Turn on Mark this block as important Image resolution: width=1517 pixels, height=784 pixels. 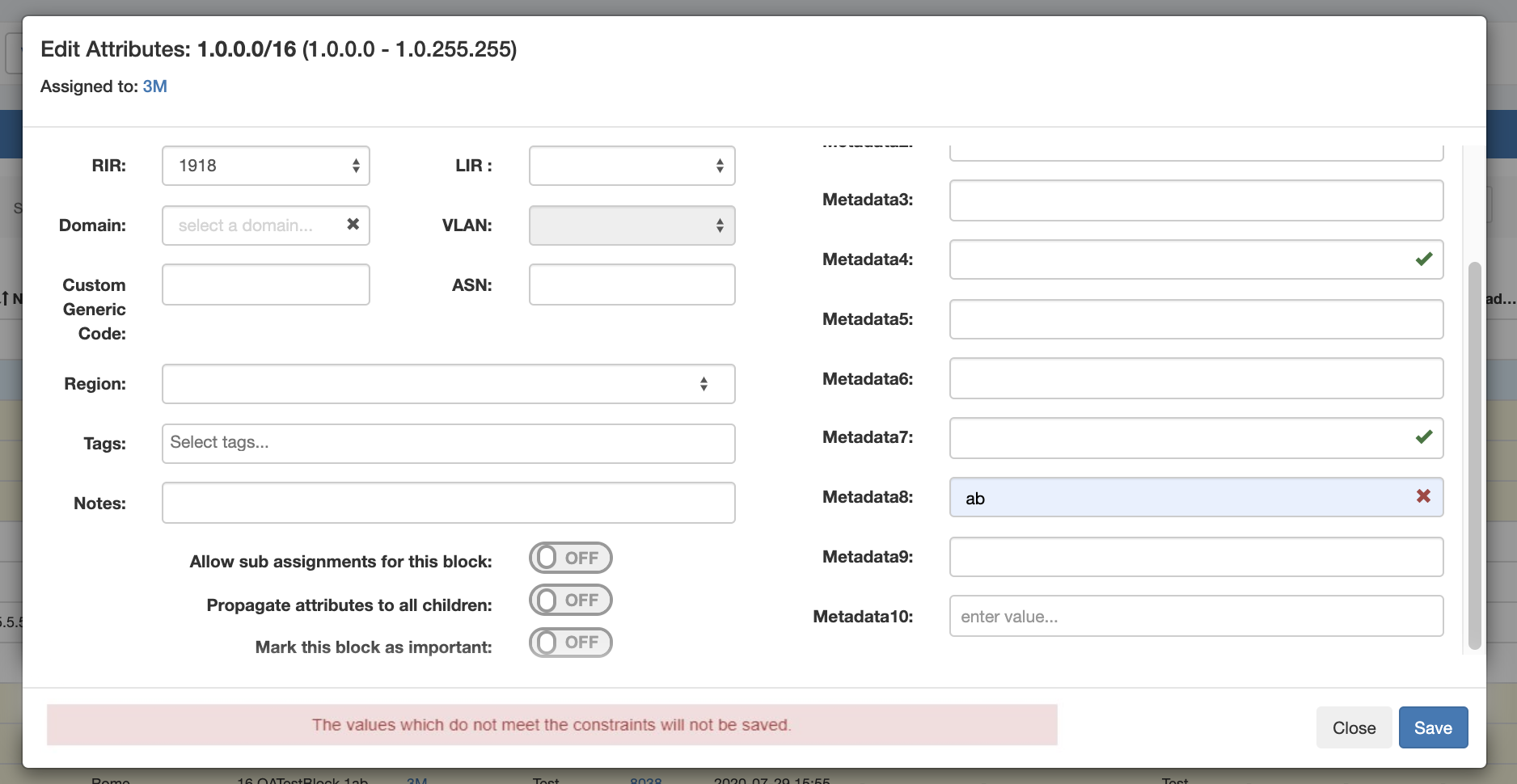coord(570,643)
